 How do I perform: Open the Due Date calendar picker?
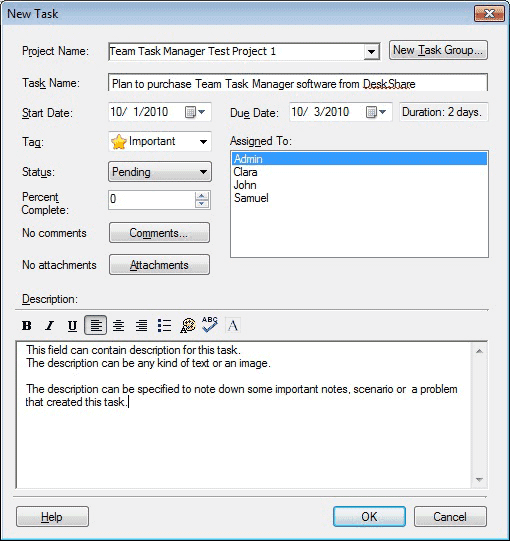tap(376, 112)
